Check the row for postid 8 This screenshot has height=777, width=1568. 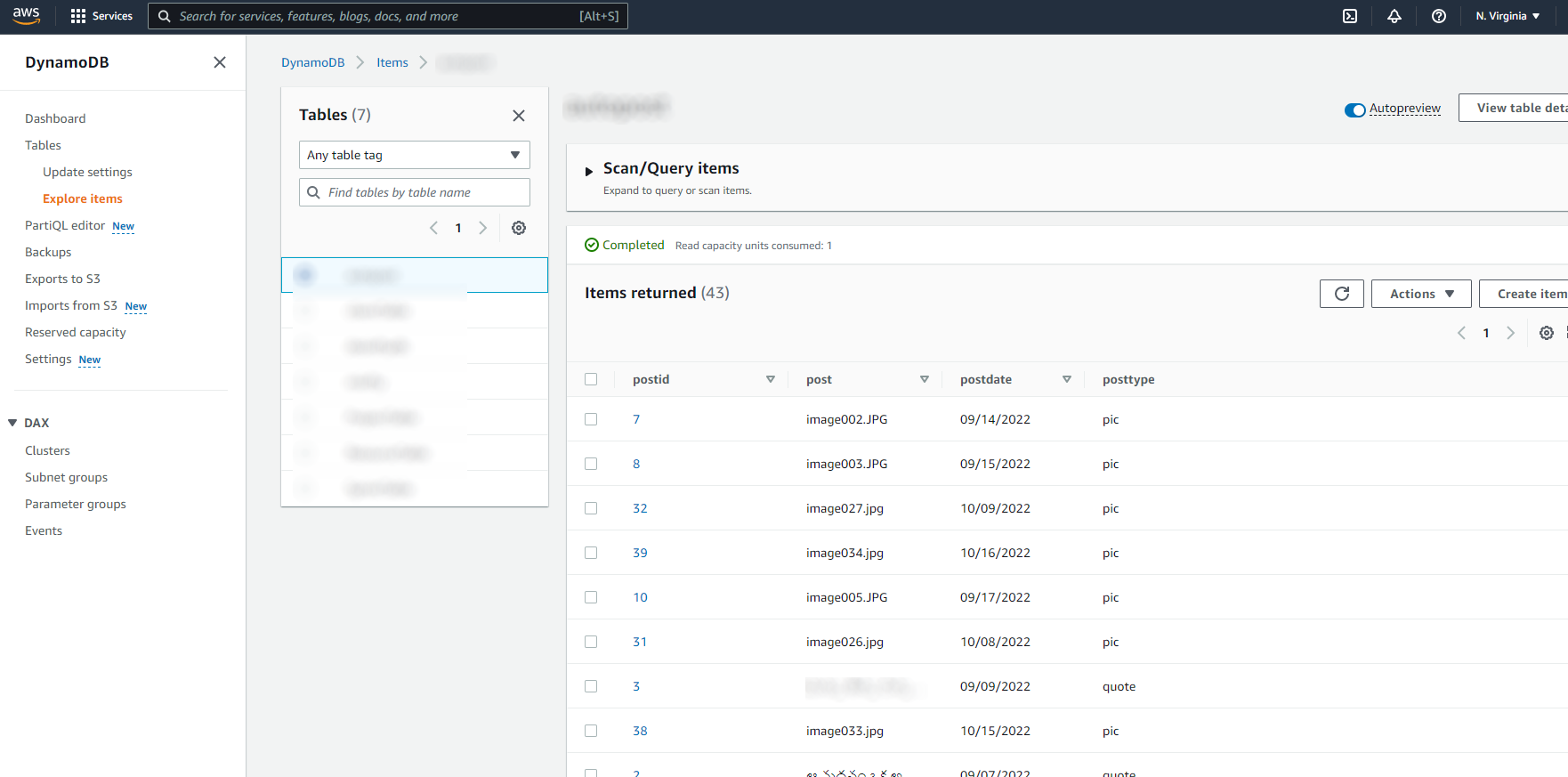coord(591,464)
